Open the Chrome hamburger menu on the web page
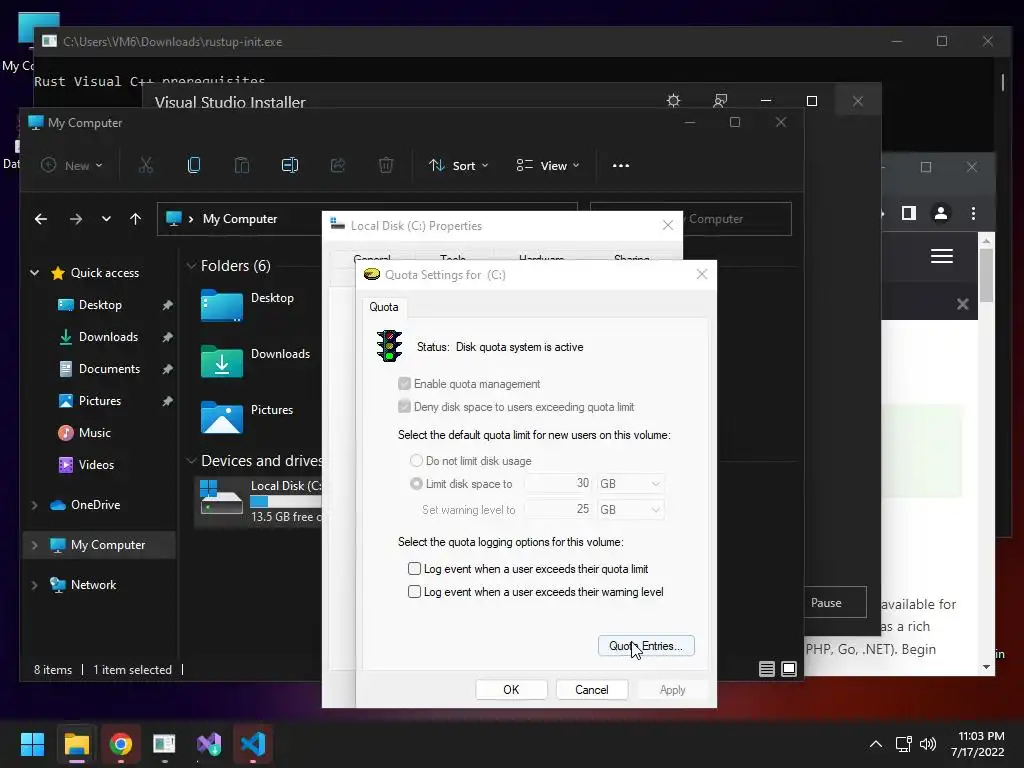This screenshot has width=1024, height=768. pos(941,255)
